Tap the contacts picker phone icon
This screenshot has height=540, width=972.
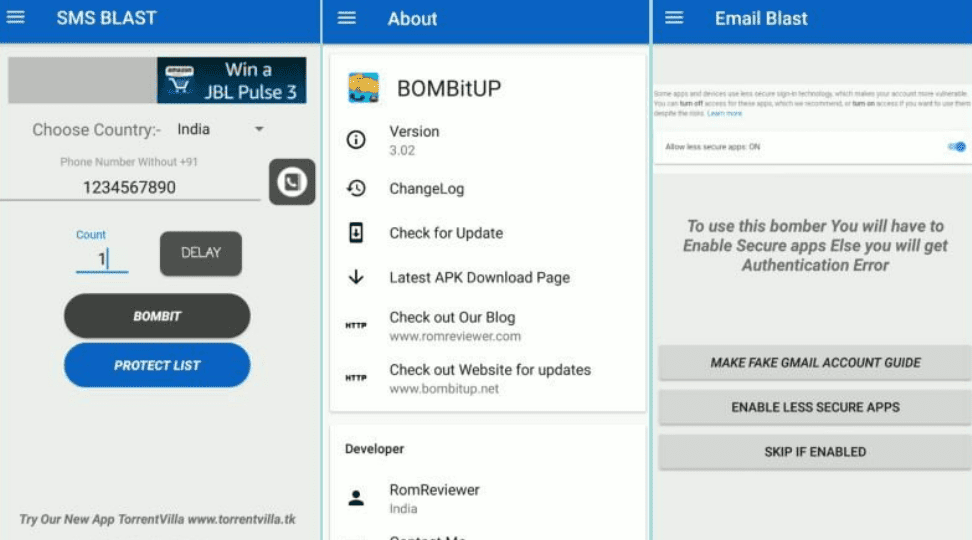[x=292, y=182]
